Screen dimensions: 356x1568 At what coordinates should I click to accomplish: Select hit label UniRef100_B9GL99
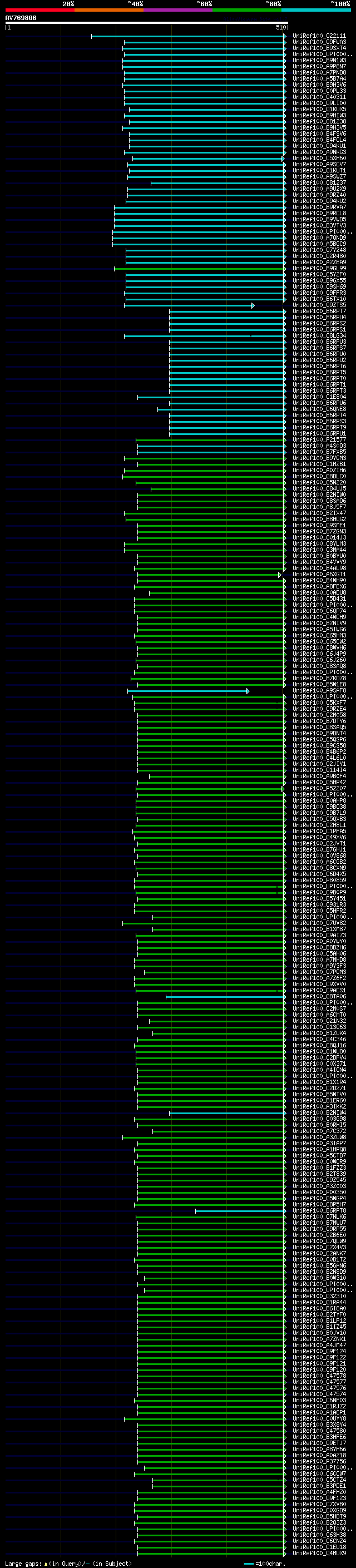click(319, 269)
